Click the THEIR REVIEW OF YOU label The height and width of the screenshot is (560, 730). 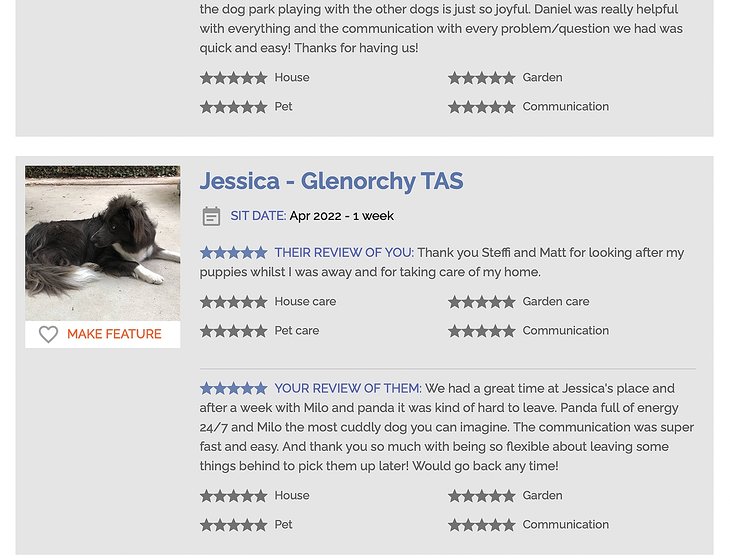[x=344, y=253]
